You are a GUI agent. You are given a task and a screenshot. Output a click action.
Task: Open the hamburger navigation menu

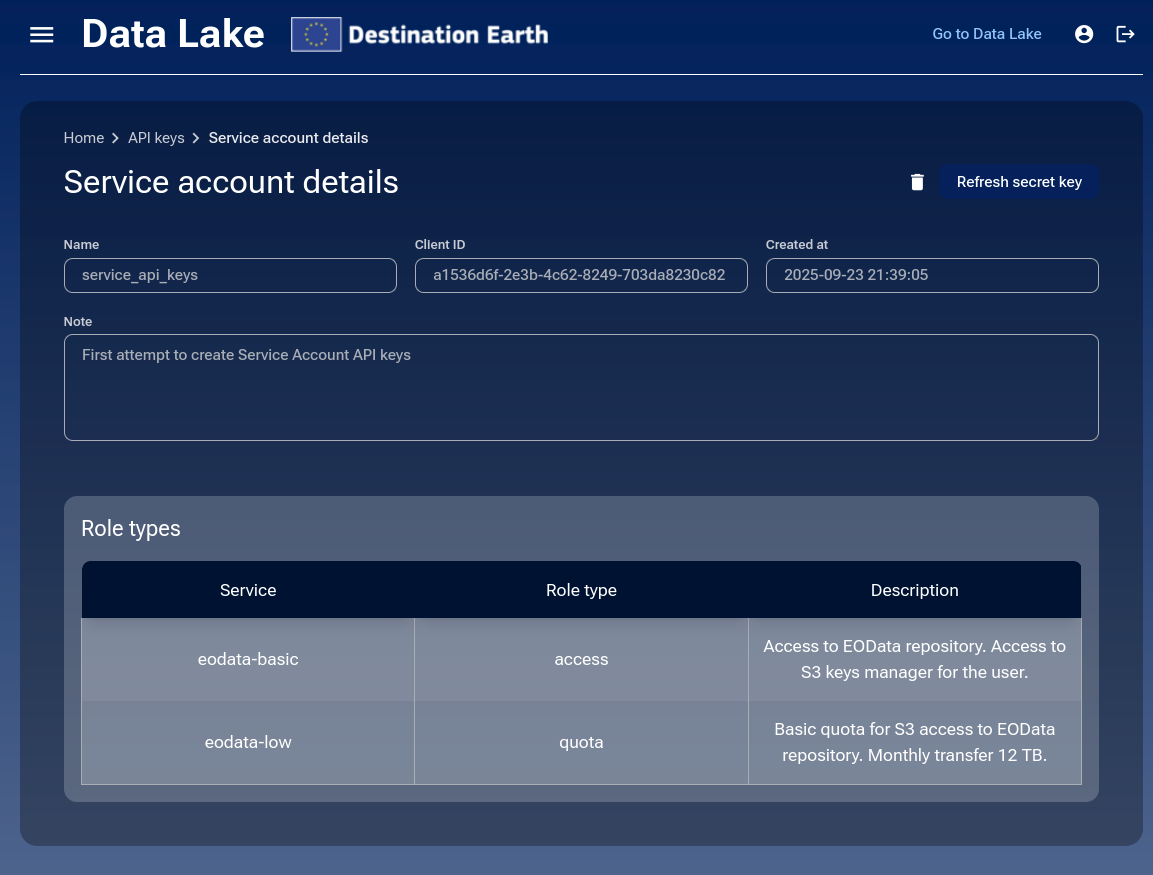41,35
